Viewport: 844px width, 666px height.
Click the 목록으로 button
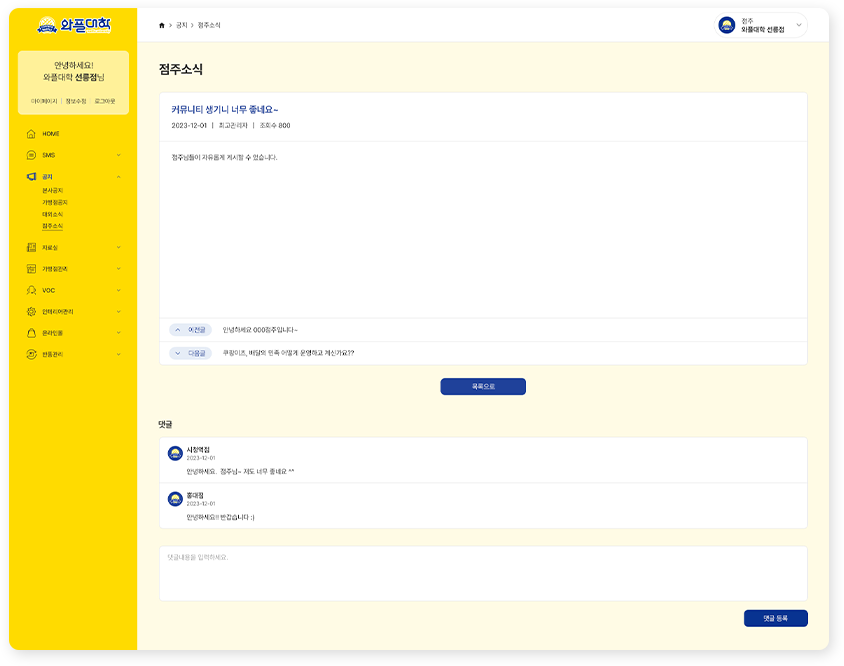482,386
